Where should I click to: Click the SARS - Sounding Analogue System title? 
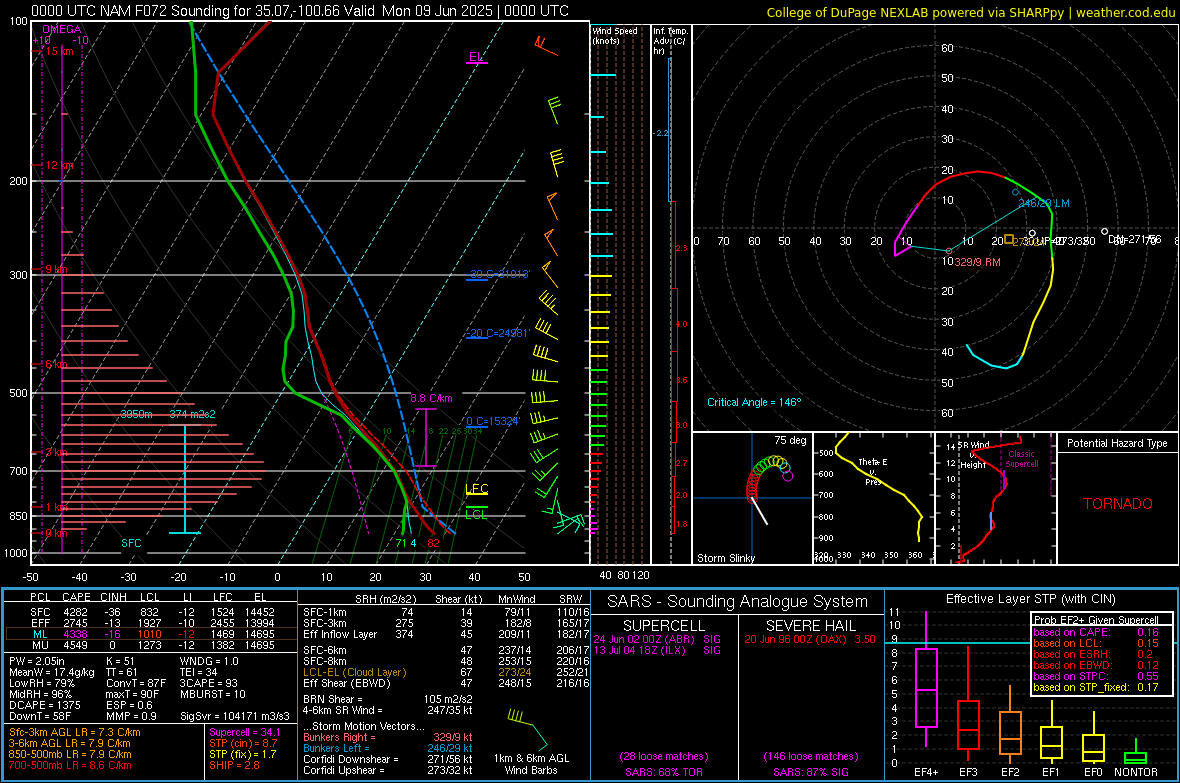pos(737,602)
